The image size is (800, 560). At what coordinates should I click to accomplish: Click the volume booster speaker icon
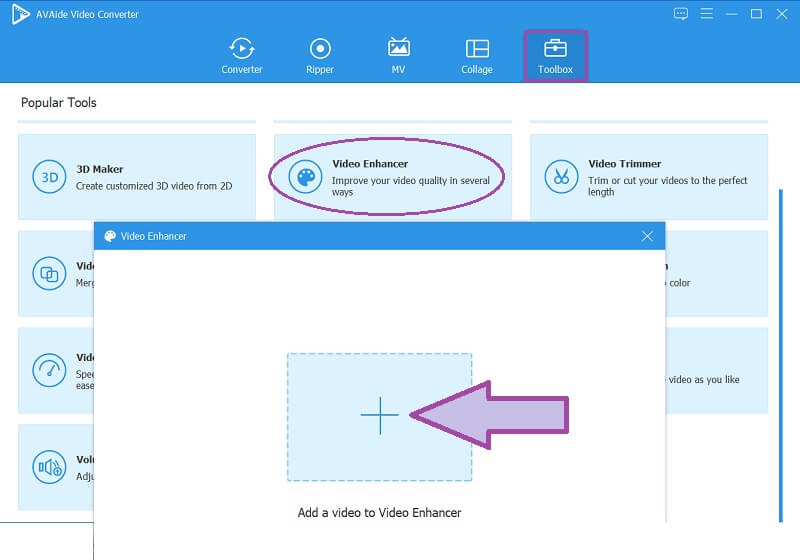[49, 467]
